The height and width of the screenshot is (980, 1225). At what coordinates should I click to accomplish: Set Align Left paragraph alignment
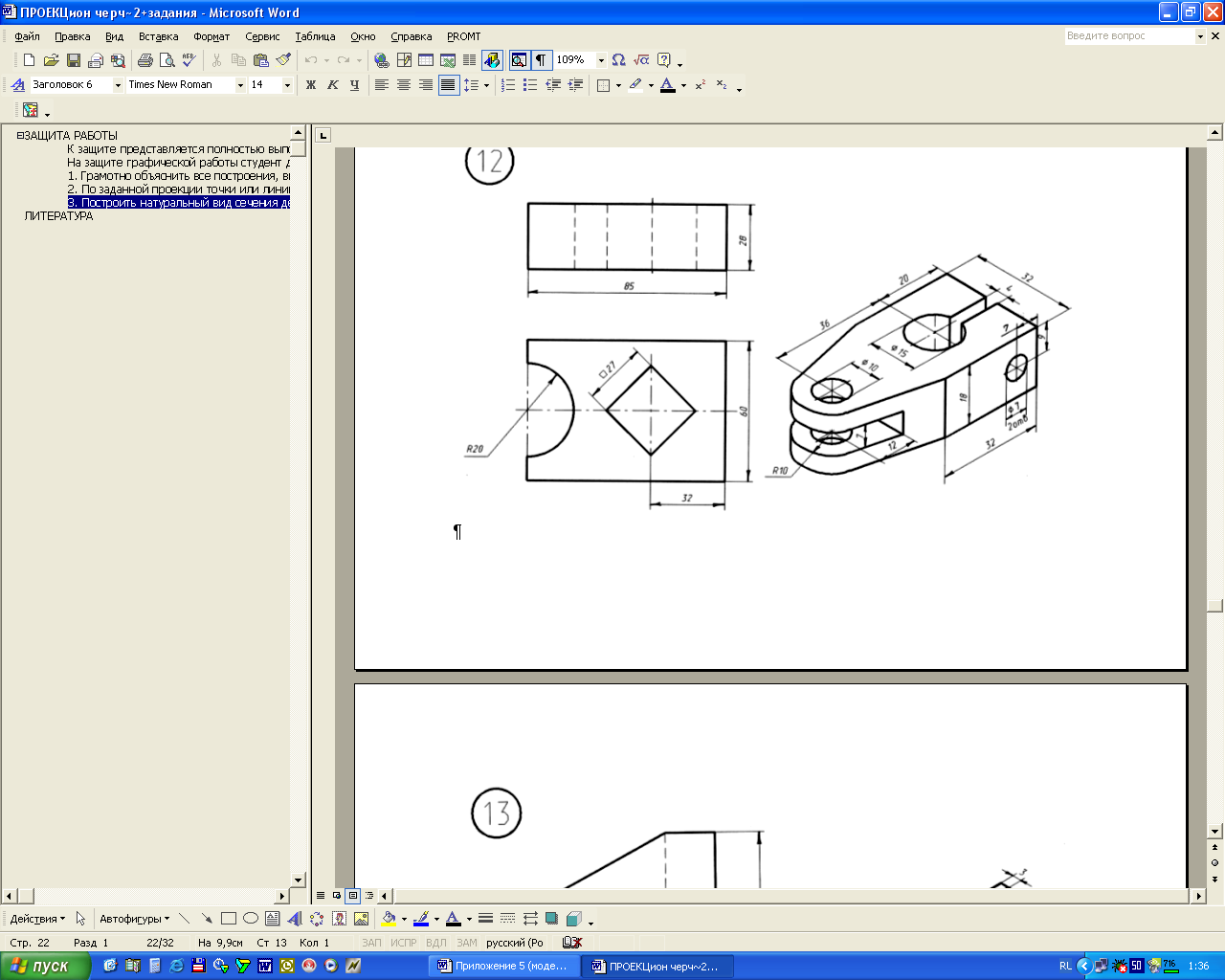coord(382,85)
